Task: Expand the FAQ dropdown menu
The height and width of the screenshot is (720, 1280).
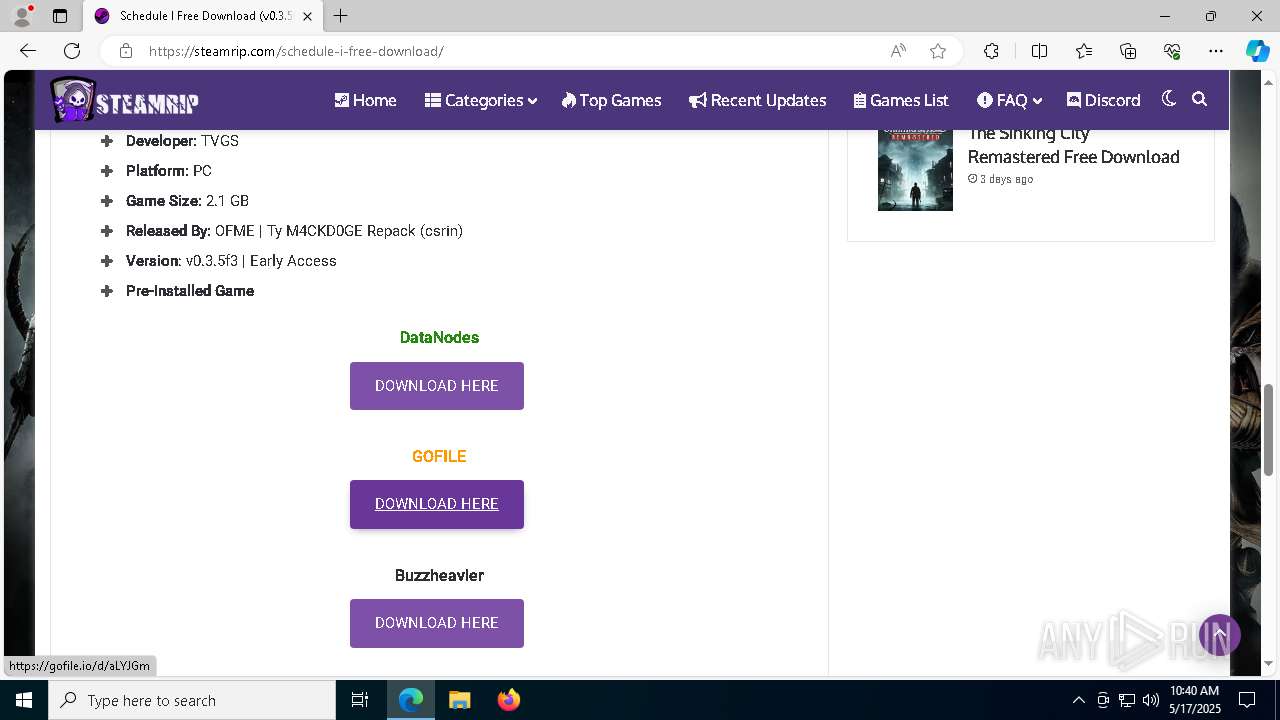Action: coord(1010,100)
